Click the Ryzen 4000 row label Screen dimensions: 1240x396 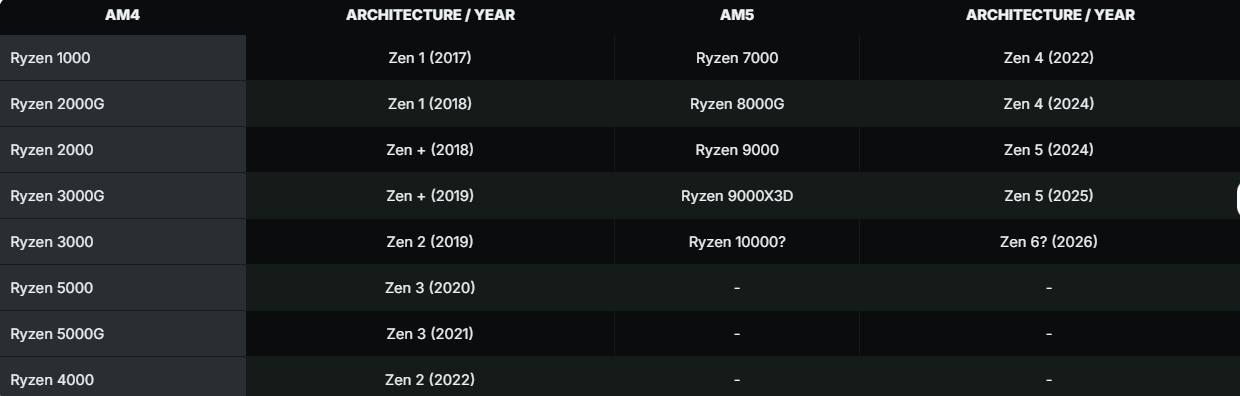point(123,377)
